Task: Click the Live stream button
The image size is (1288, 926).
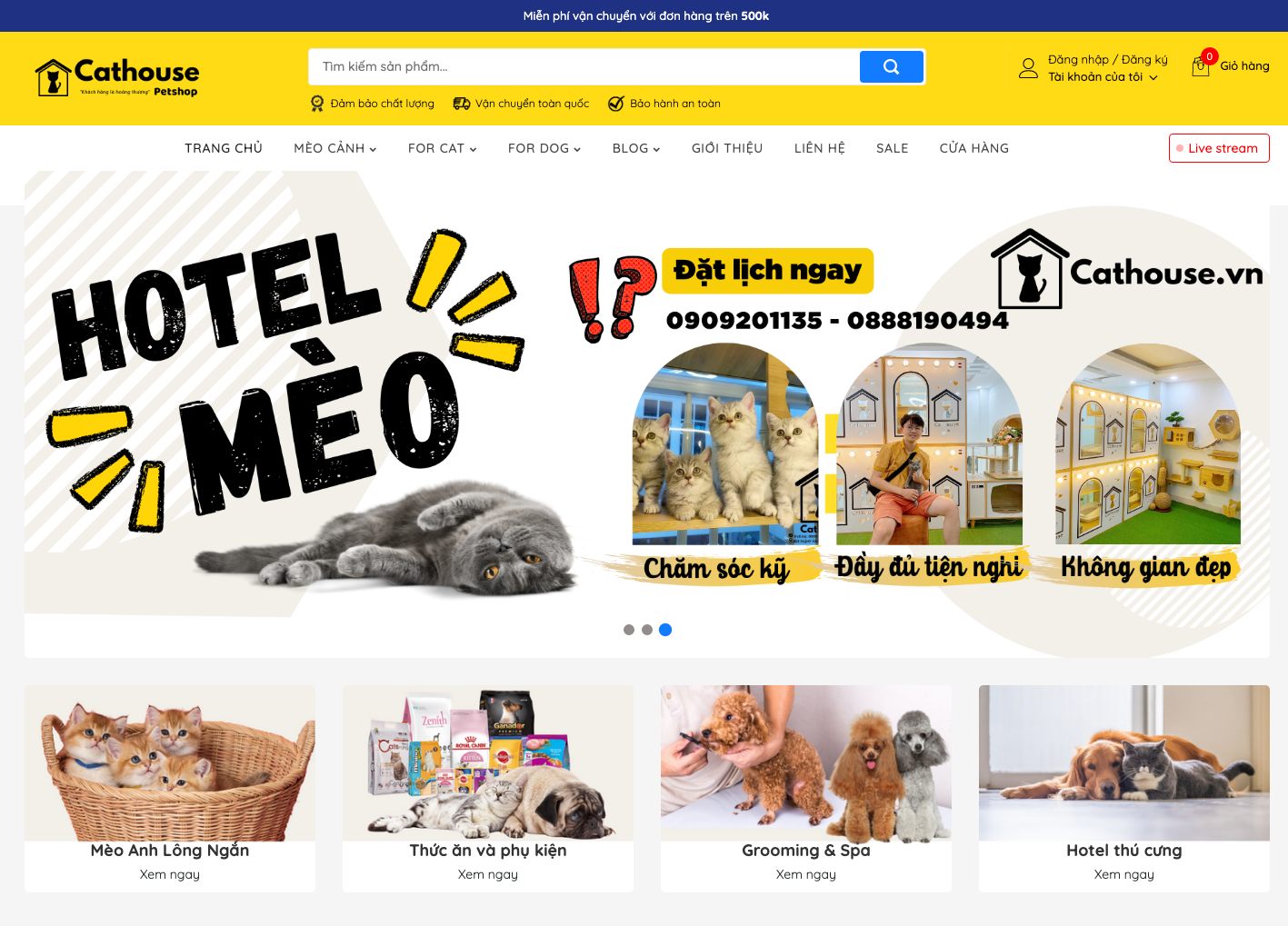Action: [1219, 148]
